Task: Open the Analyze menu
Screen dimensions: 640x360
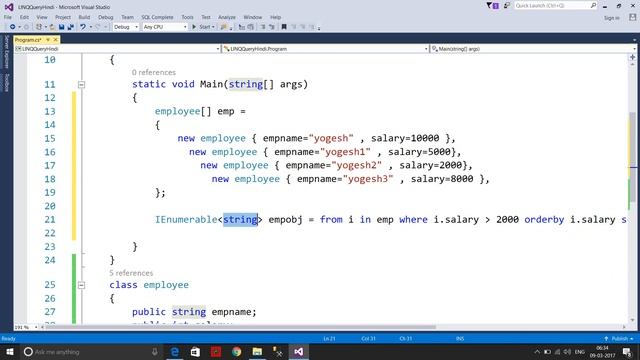Action: pyautogui.click(x=227, y=17)
